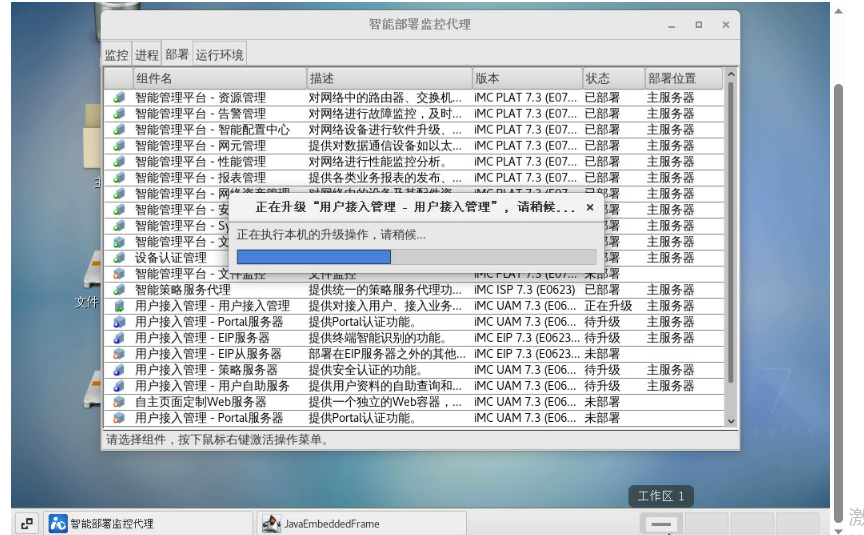Viewport: 864px width, 535px height.
Task: Click the iMC icon in the taskbar
Action: pos(58,523)
